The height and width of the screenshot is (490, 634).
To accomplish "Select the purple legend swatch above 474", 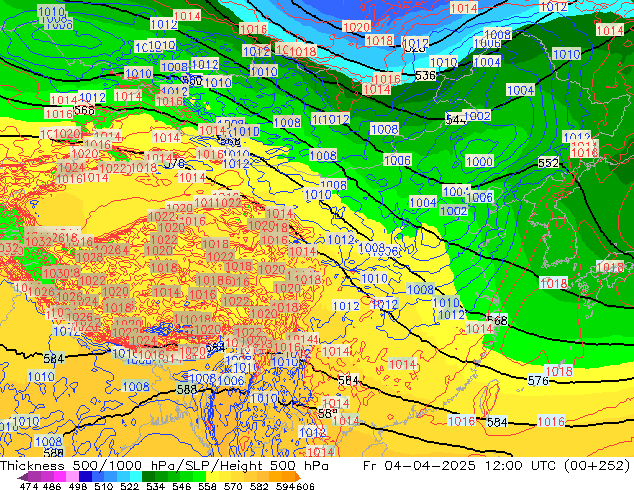I will tap(34, 477).
